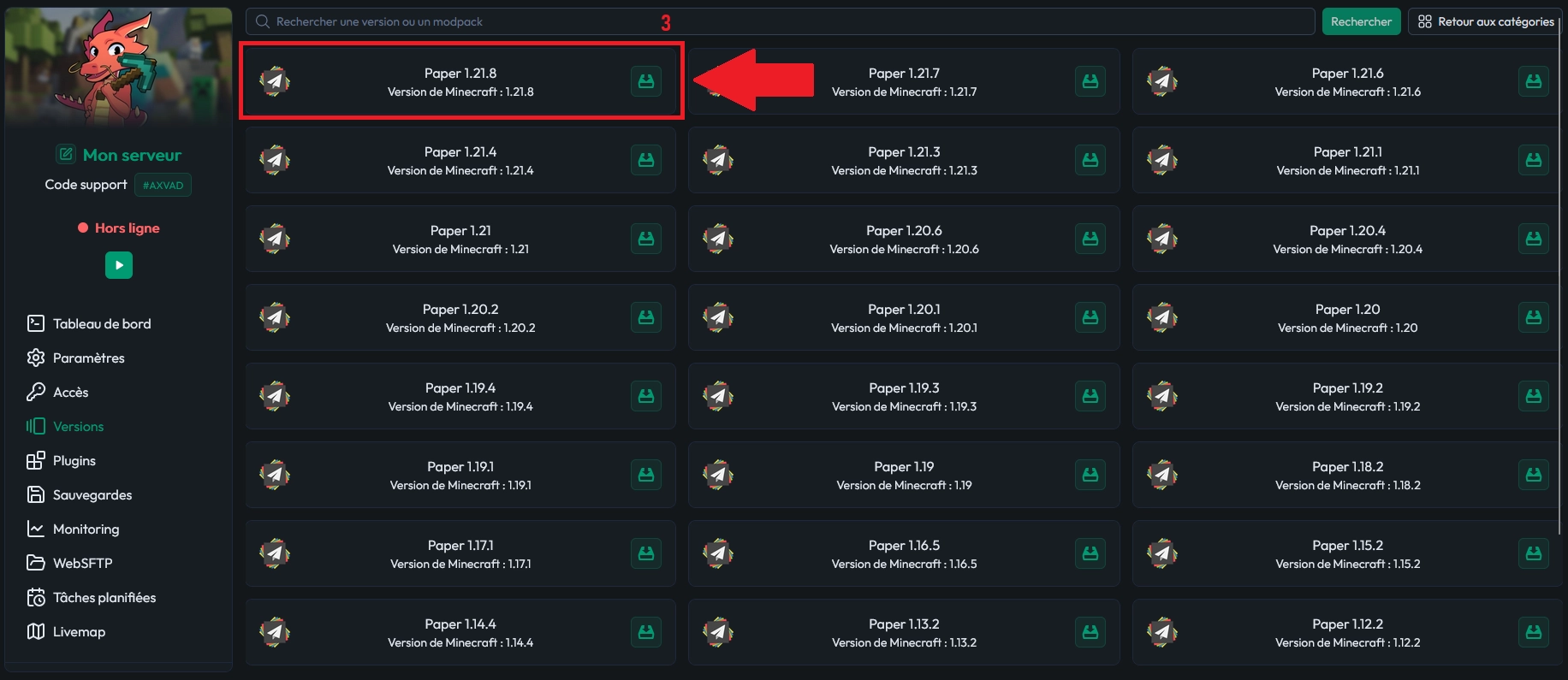Viewport: 1568px width, 680px height.
Task: Open the Monitoring panel
Action: [86, 529]
